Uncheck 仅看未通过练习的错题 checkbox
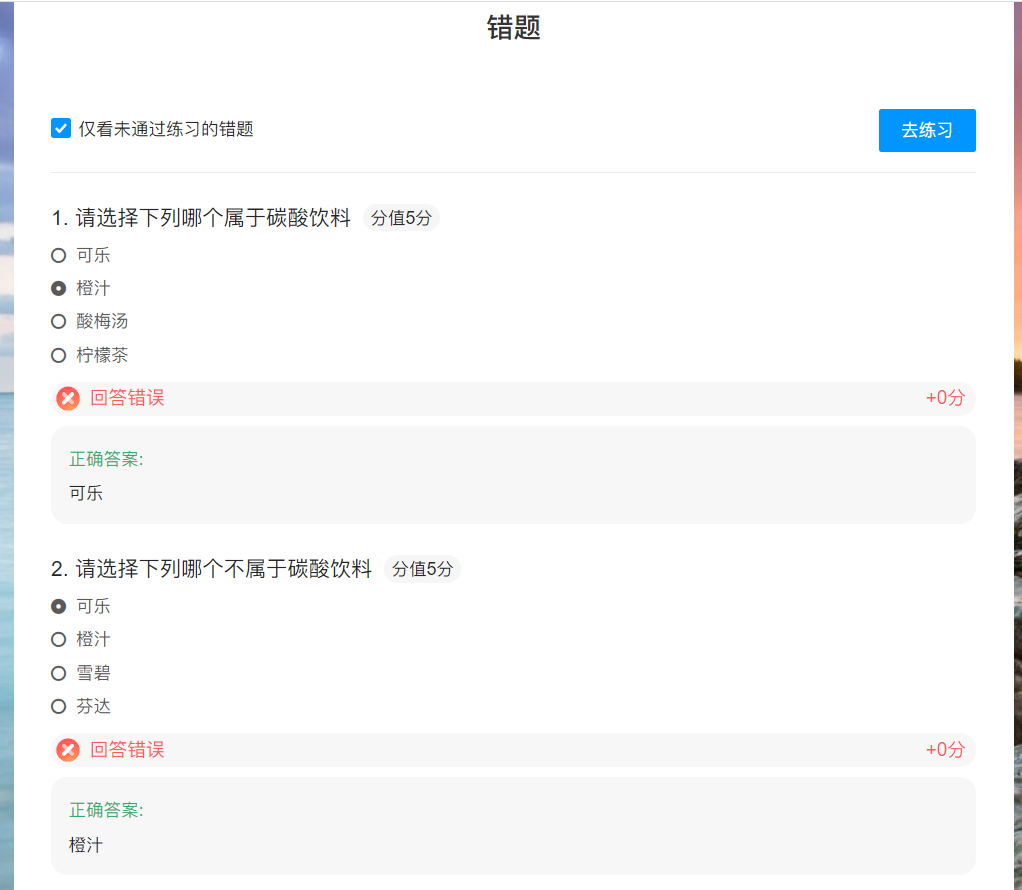Viewport: 1022px width, 890px height. 61,128
